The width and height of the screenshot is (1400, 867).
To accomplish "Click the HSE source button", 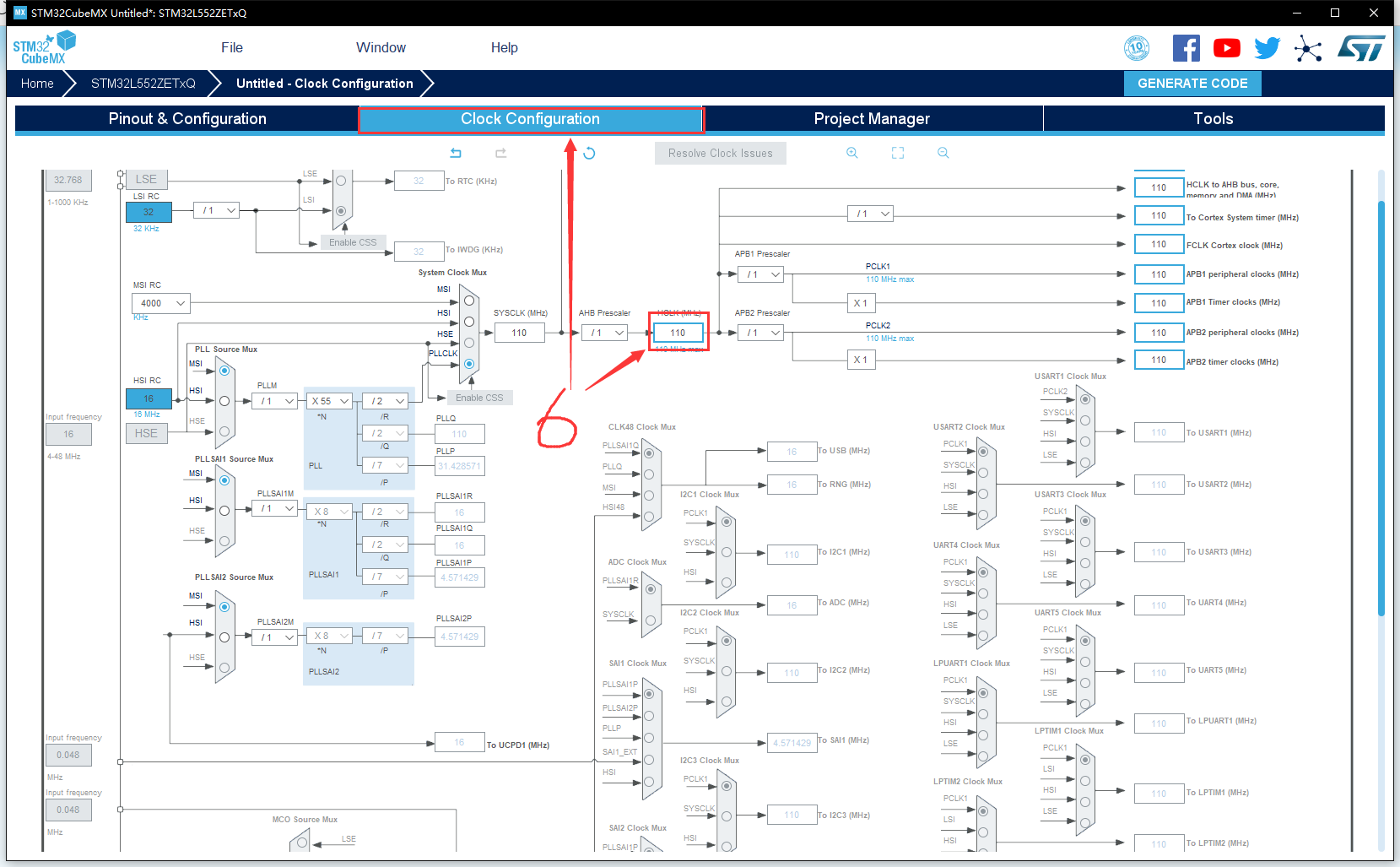I will coord(146,433).
